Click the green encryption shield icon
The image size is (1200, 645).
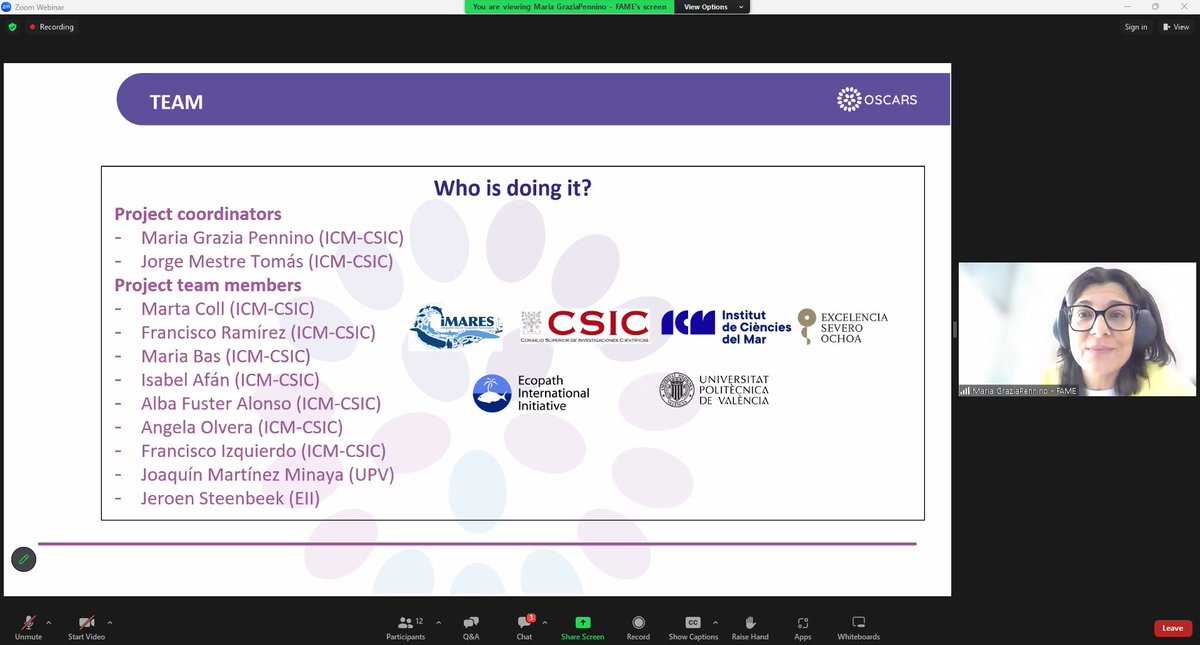point(12,27)
